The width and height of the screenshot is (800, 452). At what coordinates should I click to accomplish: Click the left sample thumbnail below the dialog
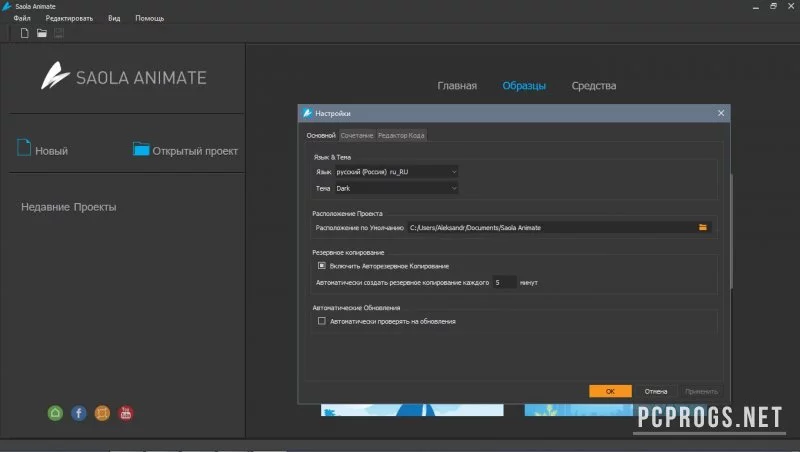[x=412, y=410]
